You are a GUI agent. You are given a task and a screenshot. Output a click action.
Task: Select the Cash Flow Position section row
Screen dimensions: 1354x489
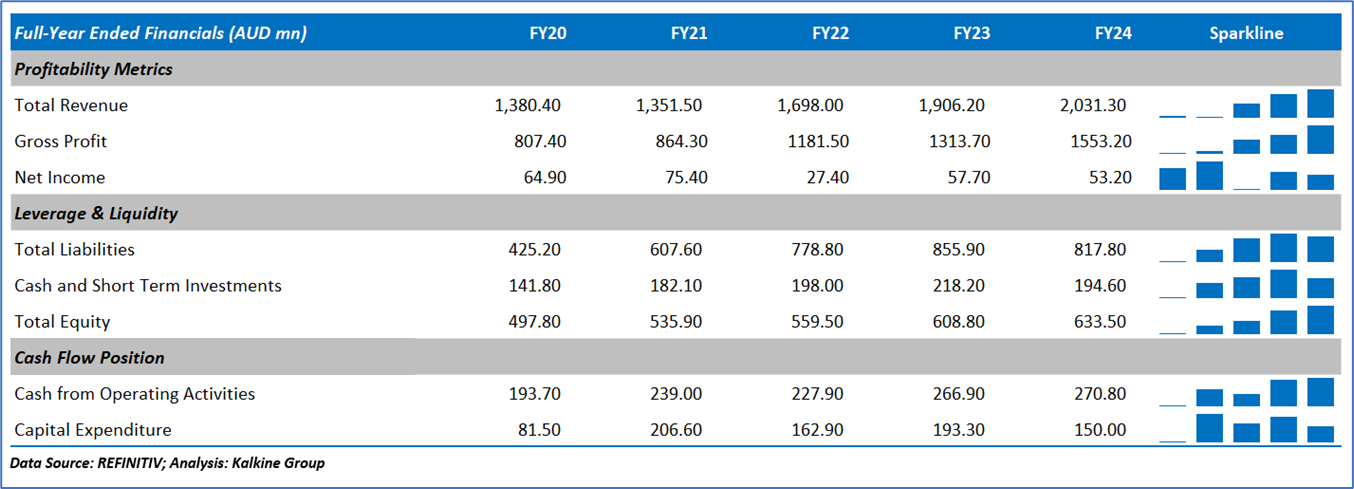pos(90,357)
